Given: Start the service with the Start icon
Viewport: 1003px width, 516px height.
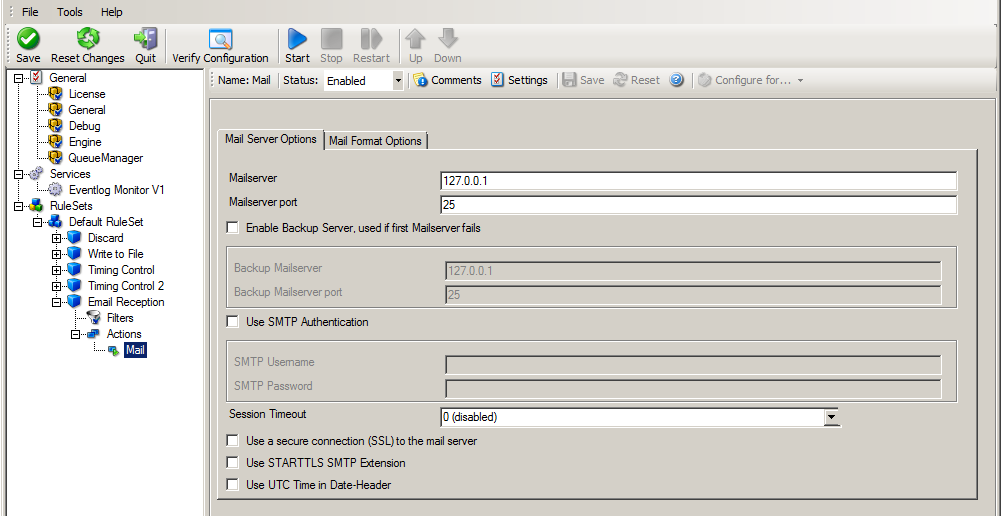Looking at the screenshot, I should tap(297, 40).
